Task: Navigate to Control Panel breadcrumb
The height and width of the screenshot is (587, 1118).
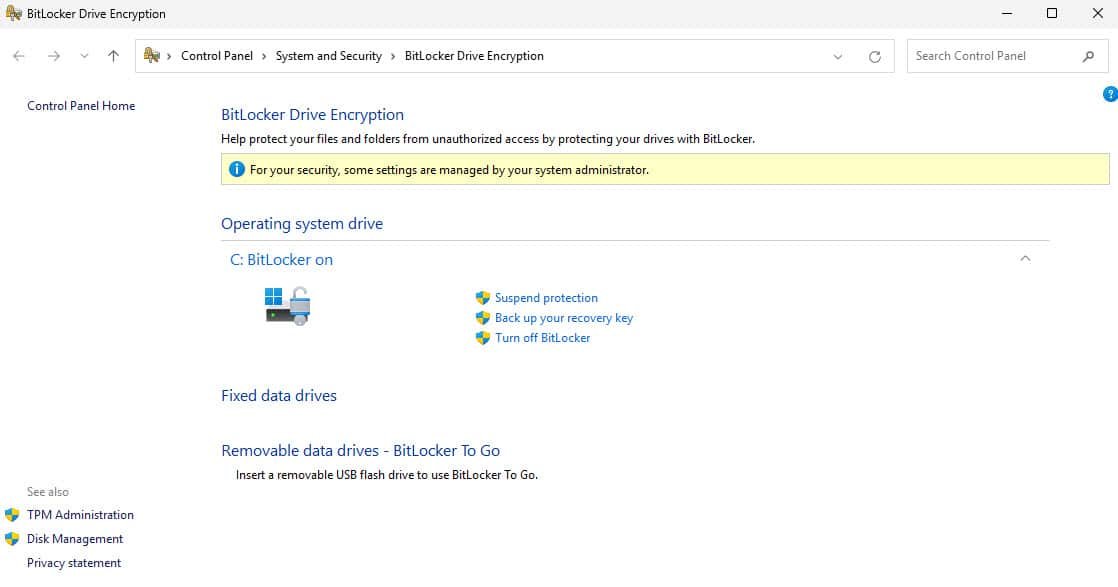Action: pos(217,56)
